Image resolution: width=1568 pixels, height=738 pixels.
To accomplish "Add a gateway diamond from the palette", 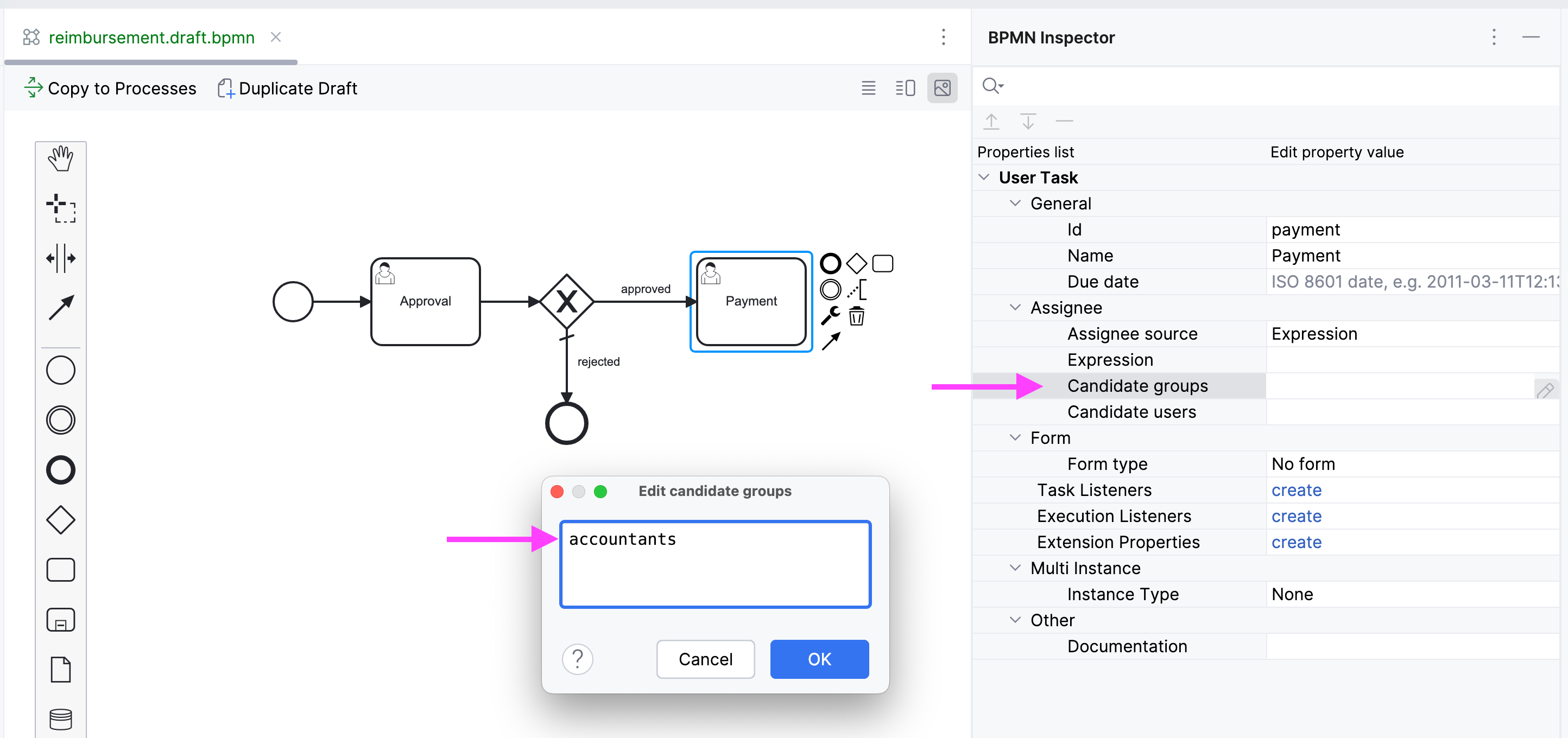I will pos(60,520).
